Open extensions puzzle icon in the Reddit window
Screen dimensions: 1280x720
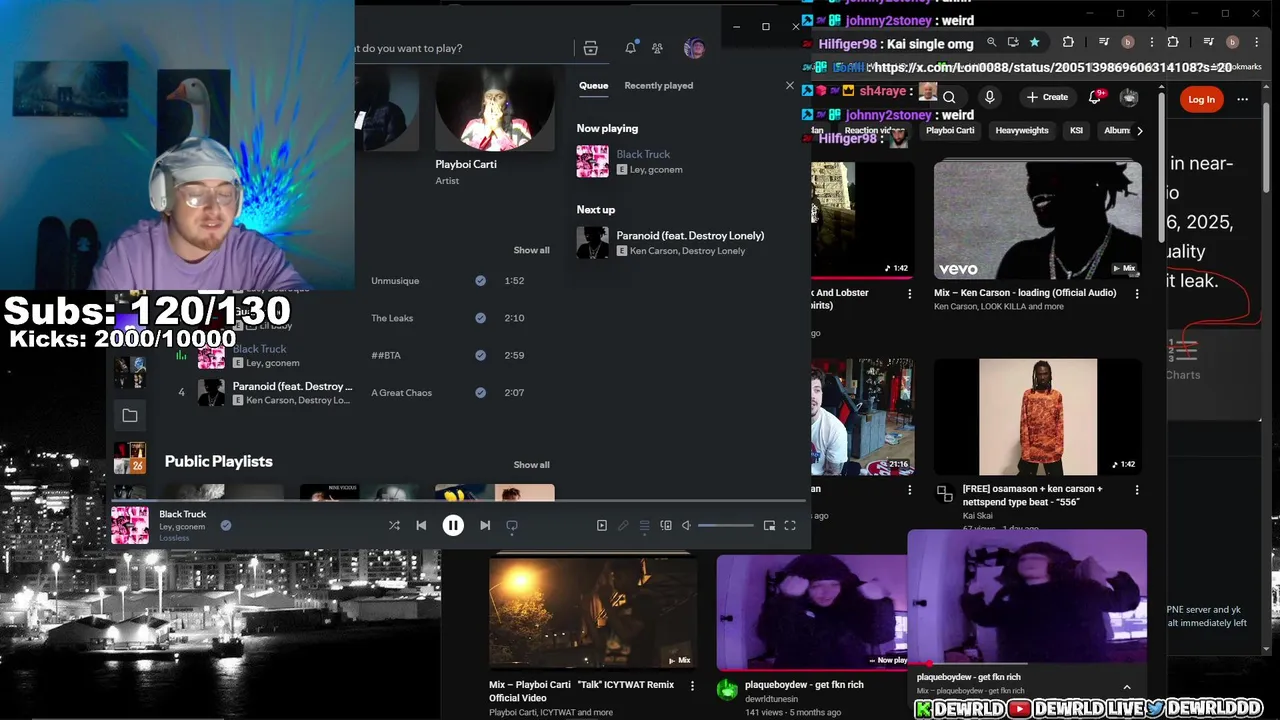tap(1173, 42)
